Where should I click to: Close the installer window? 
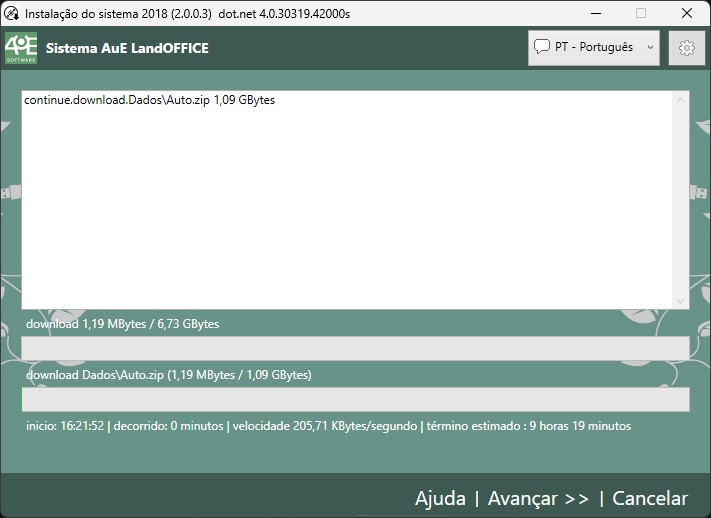(687, 14)
